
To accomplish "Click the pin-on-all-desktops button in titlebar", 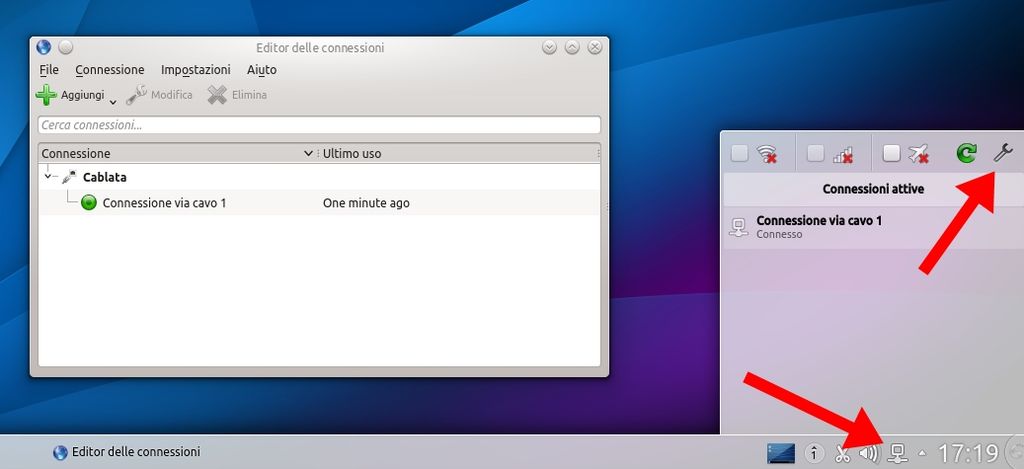I will click(x=65, y=47).
